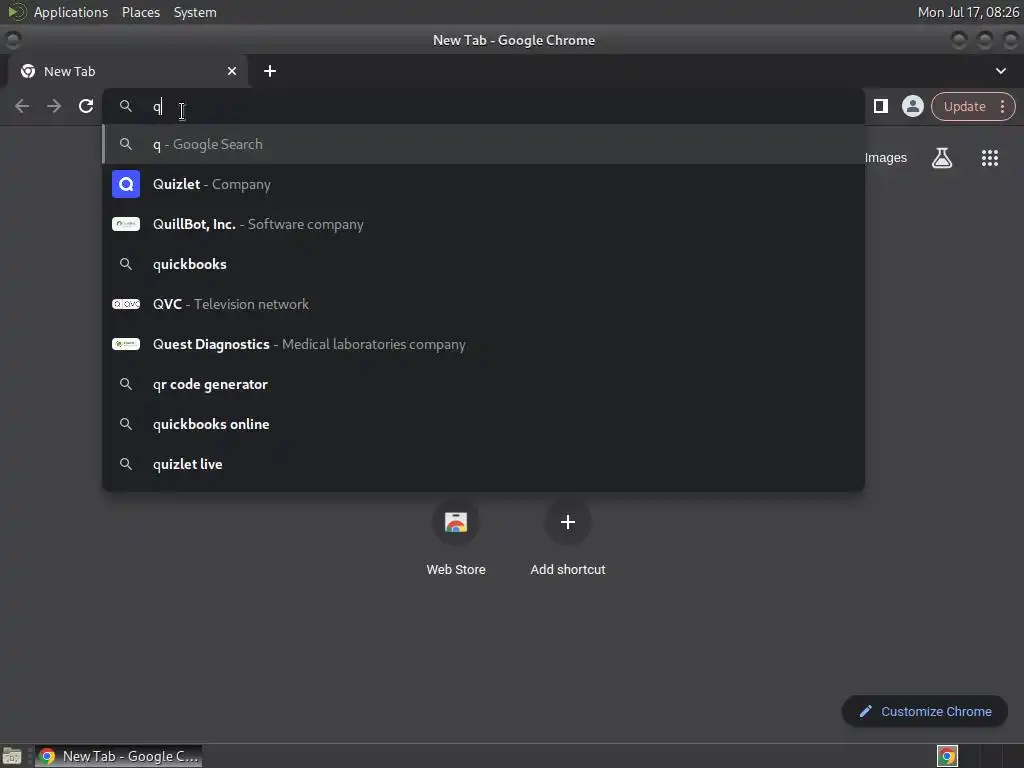Open the Chrome three-dot menu
1024x768 pixels.
(x=1002, y=106)
